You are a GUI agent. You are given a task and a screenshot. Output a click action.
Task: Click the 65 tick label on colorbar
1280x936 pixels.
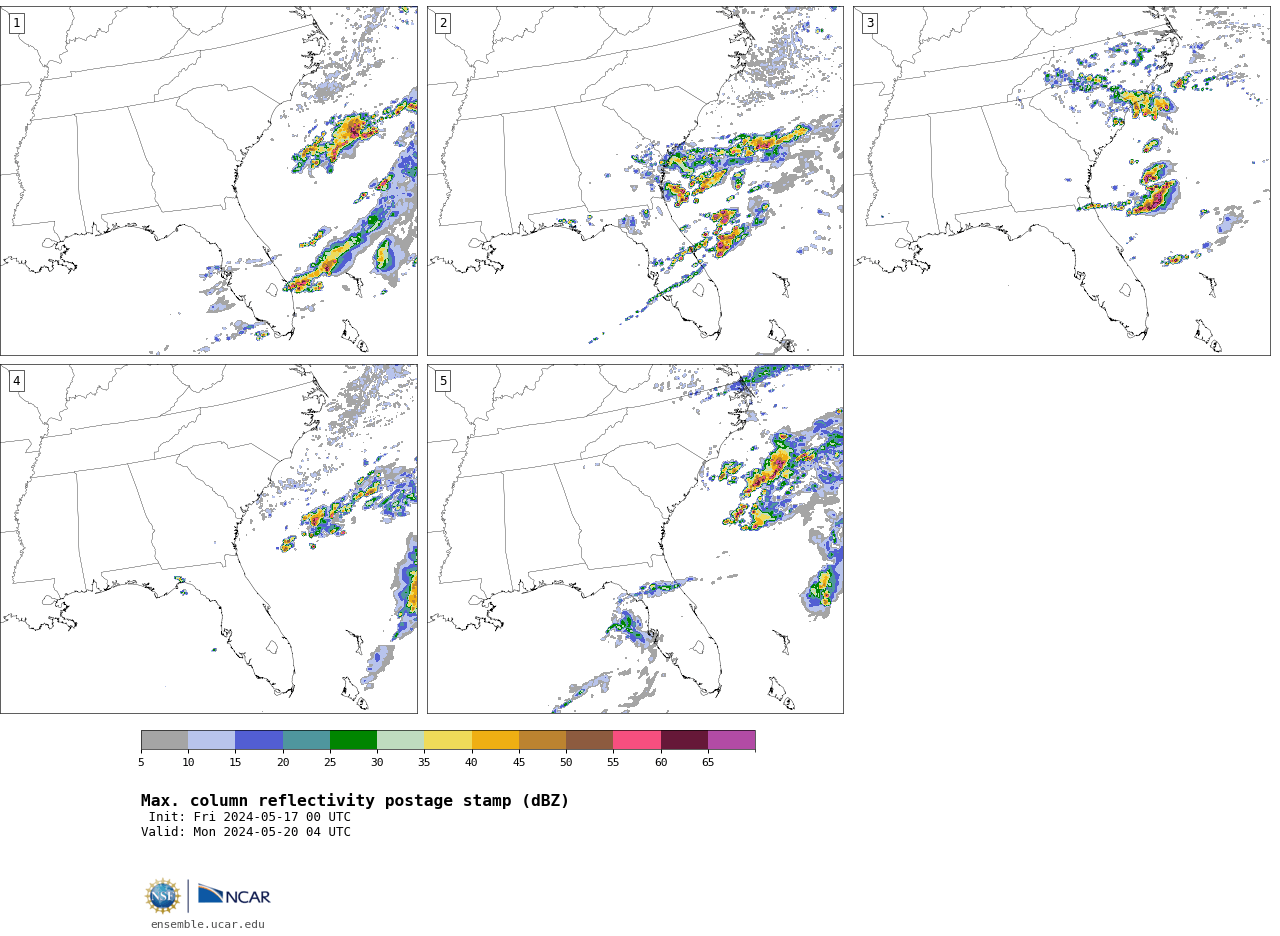click(708, 762)
